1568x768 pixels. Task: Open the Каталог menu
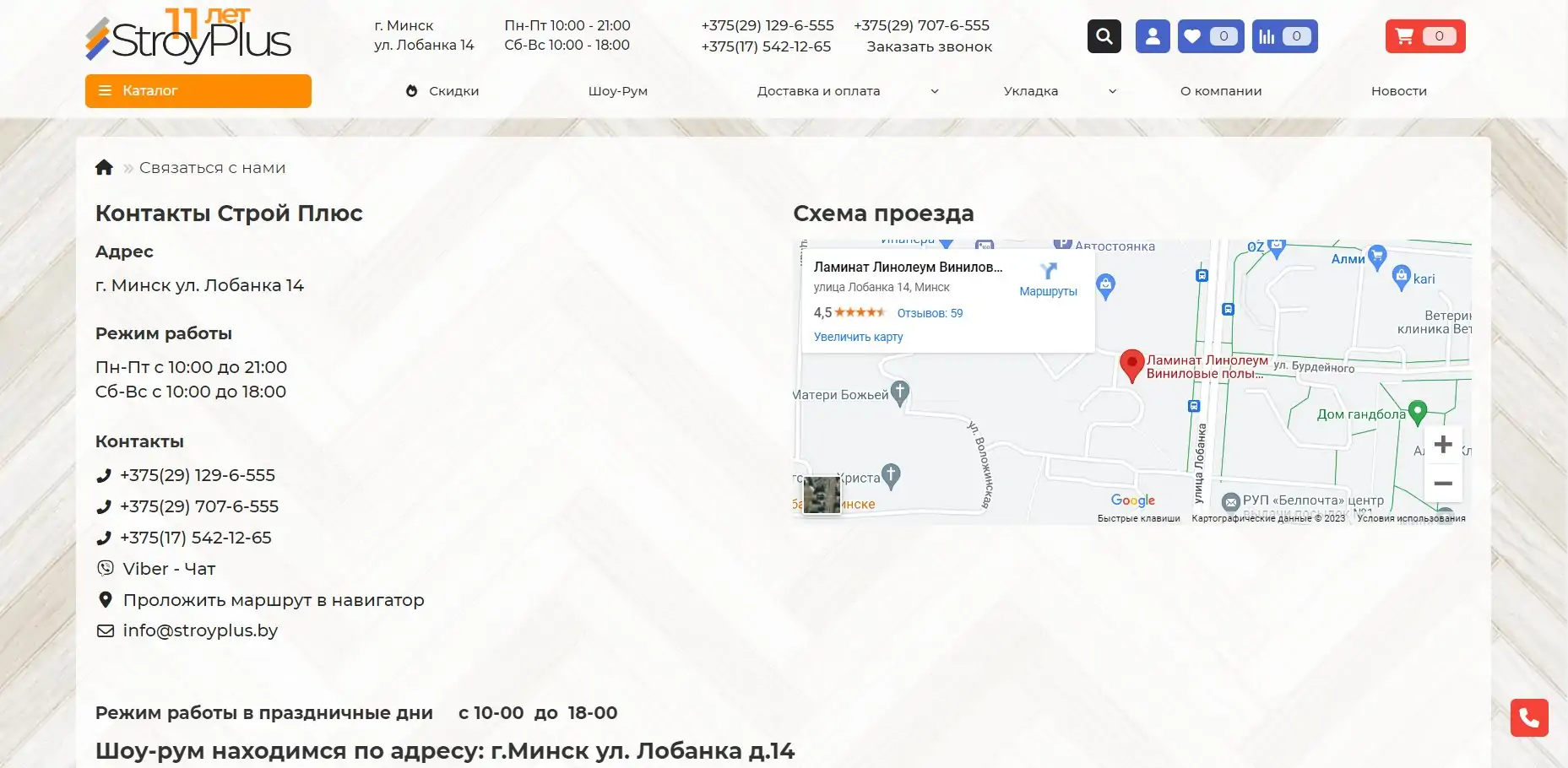click(x=198, y=91)
